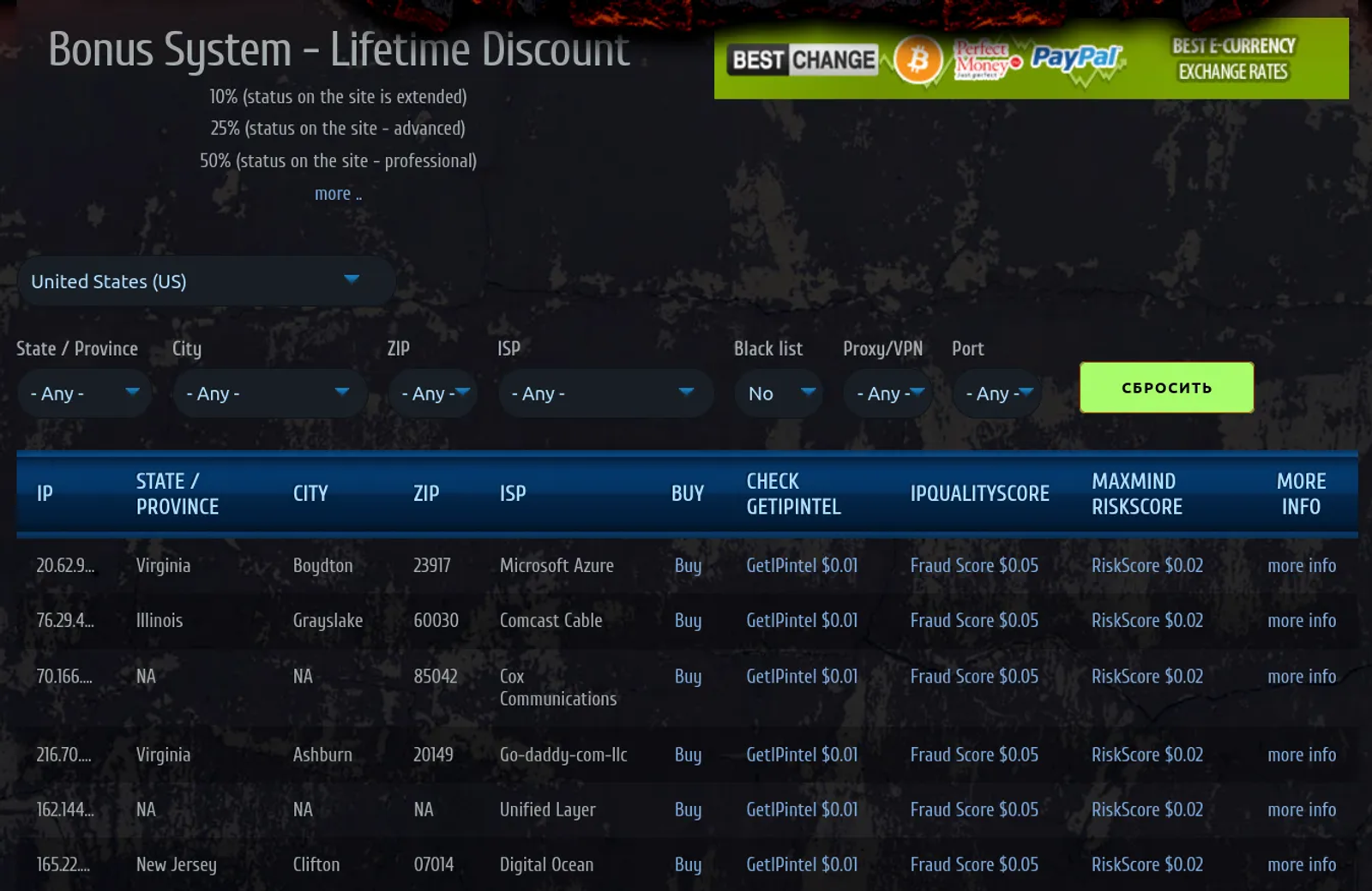The width and height of the screenshot is (1372, 891).
Task: Open the Black list dropdown set to No
Action: tap(779, 394)
